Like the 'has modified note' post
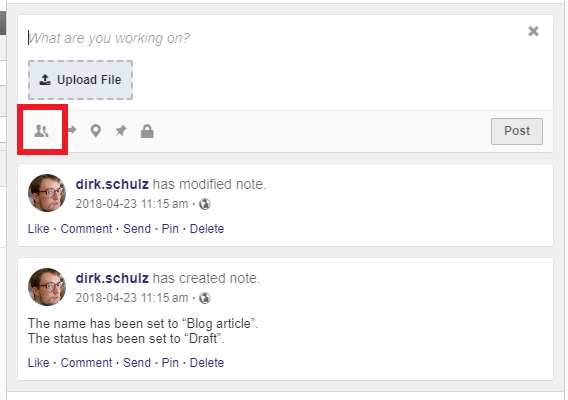 pos(38,229)
